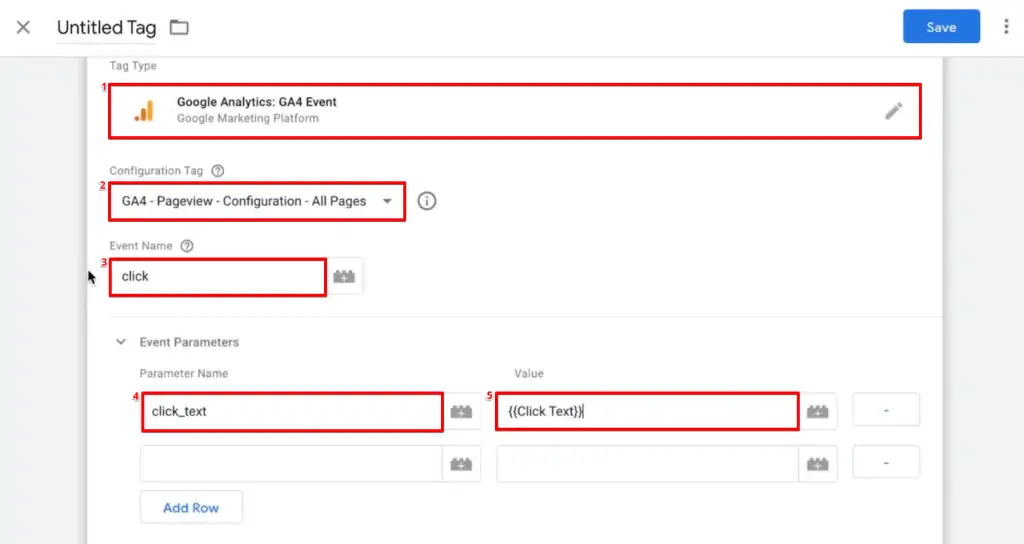Image resolution: width=1024 pixels, height=544 pixels.
Task: Open the three-dot more options menu
Action: [1006, 27]
